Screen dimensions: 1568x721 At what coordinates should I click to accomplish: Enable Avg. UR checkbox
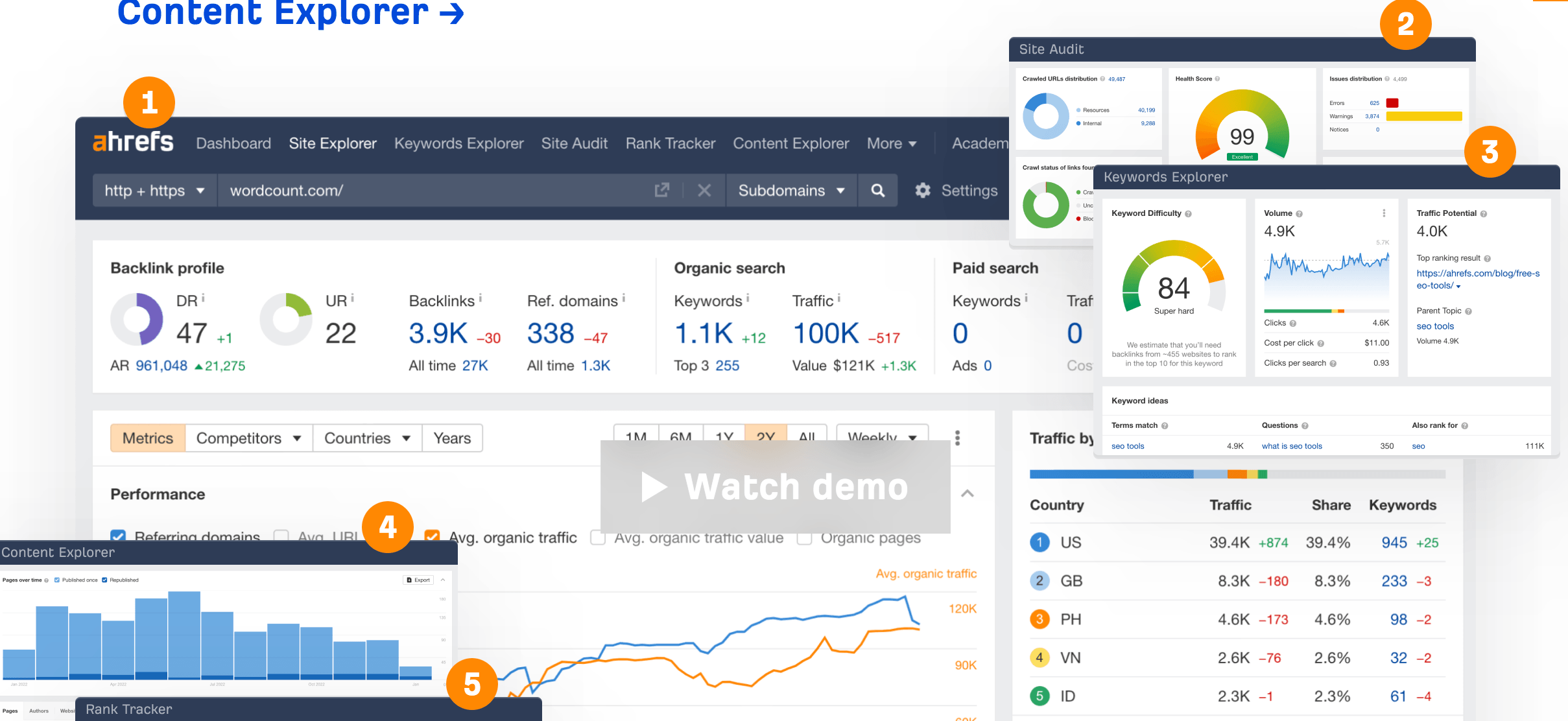[281, 536]
